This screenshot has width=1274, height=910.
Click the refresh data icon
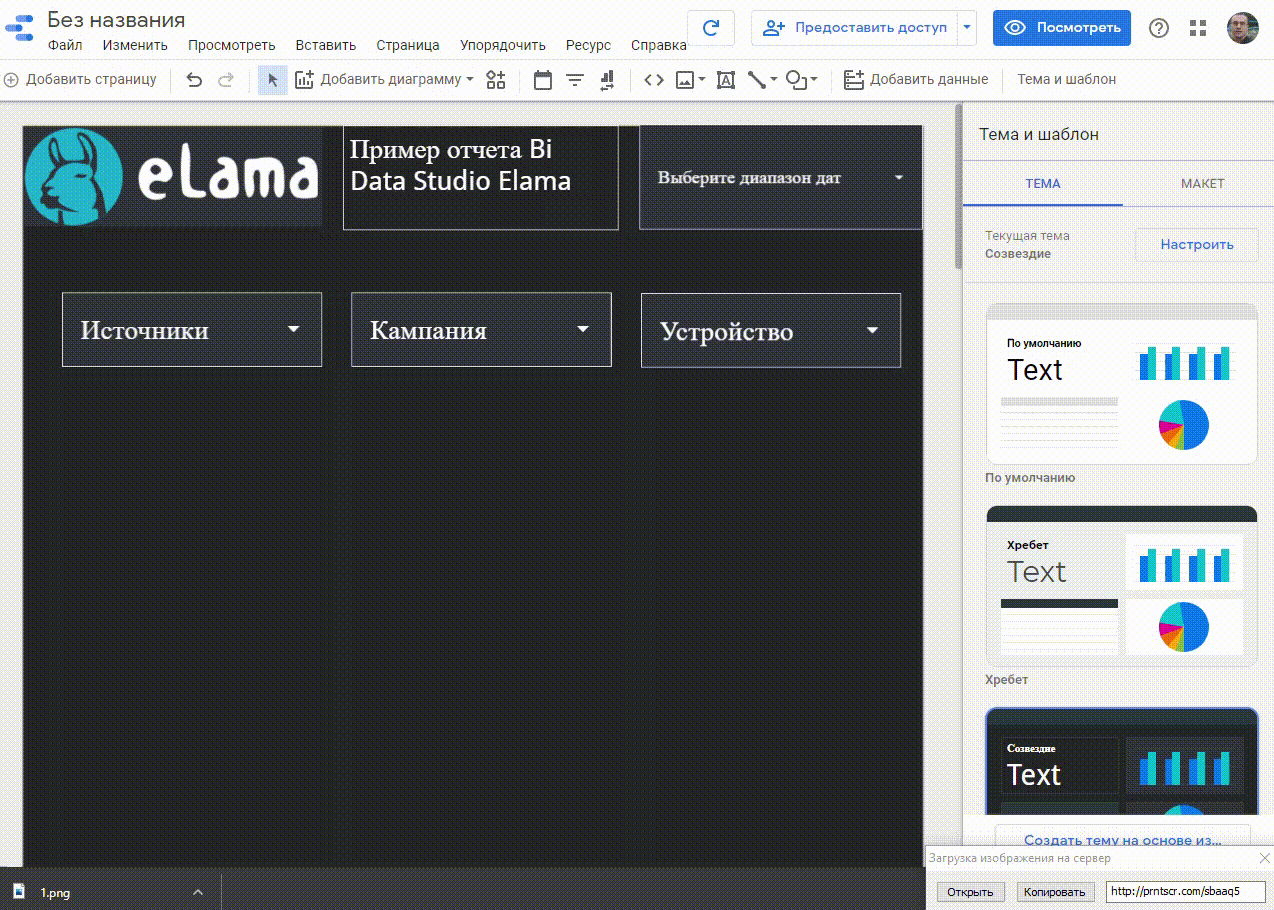pos(711,28)
